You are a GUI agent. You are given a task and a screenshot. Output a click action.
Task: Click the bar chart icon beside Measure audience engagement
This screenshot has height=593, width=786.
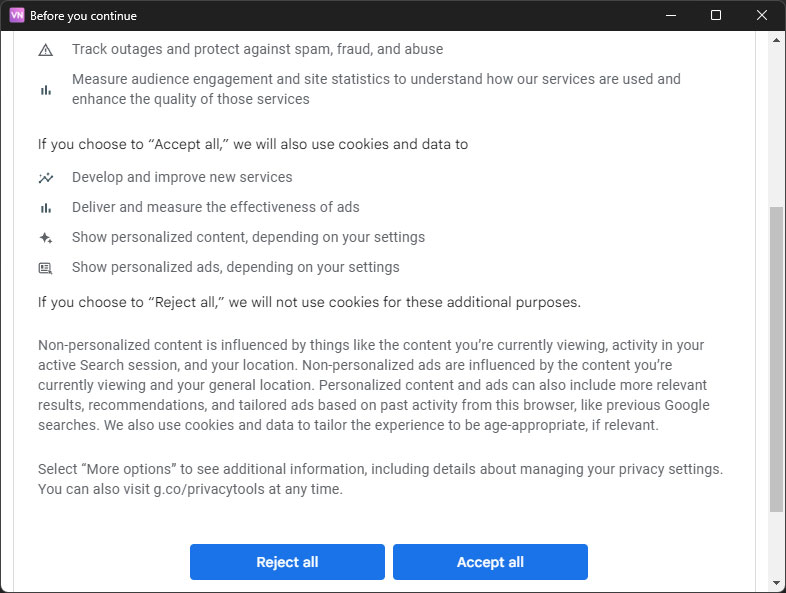(45, 90)
